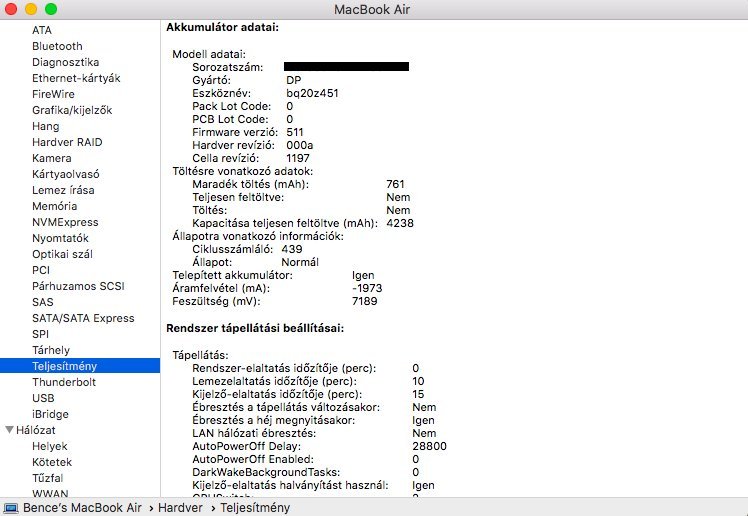Screen dimensions: 748x516
Task: Click full charge capacity value 4238
Action: [x=400, y=223]
